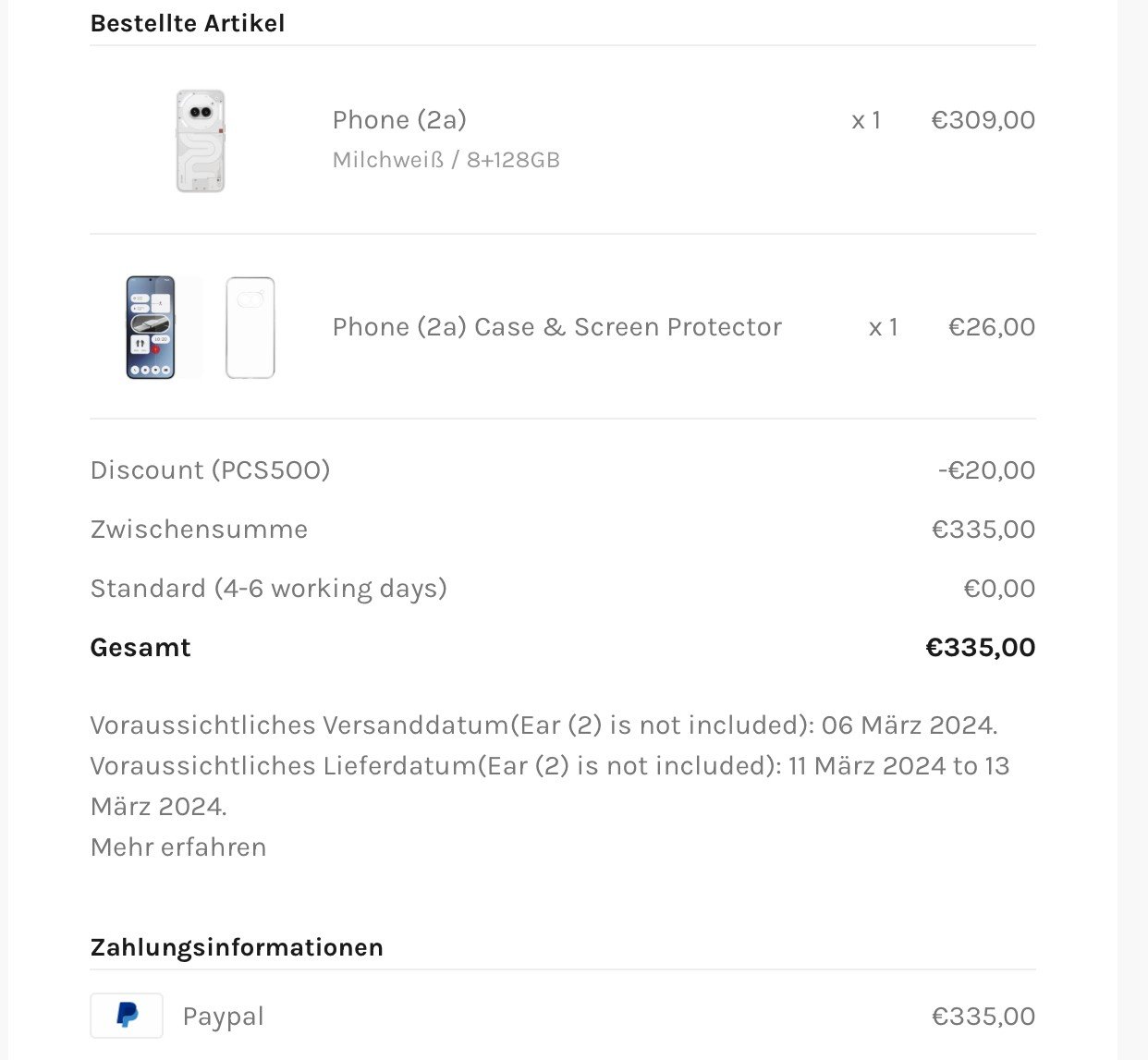Click the Paypal logo icon
Viewport: 1148px width, 1060px height.
pos(127,1016)
